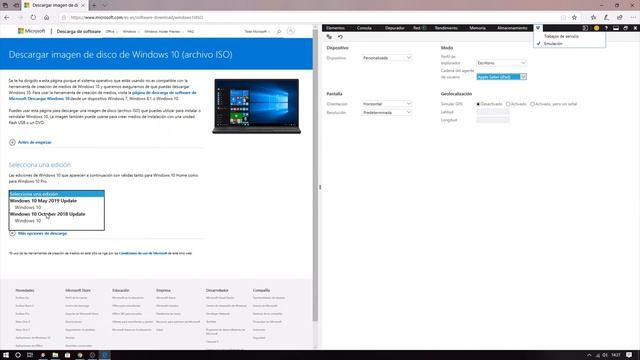Screen dimensions: 640x360
Task: Switch to the Elementos tab
Action: tap(336, 28)
